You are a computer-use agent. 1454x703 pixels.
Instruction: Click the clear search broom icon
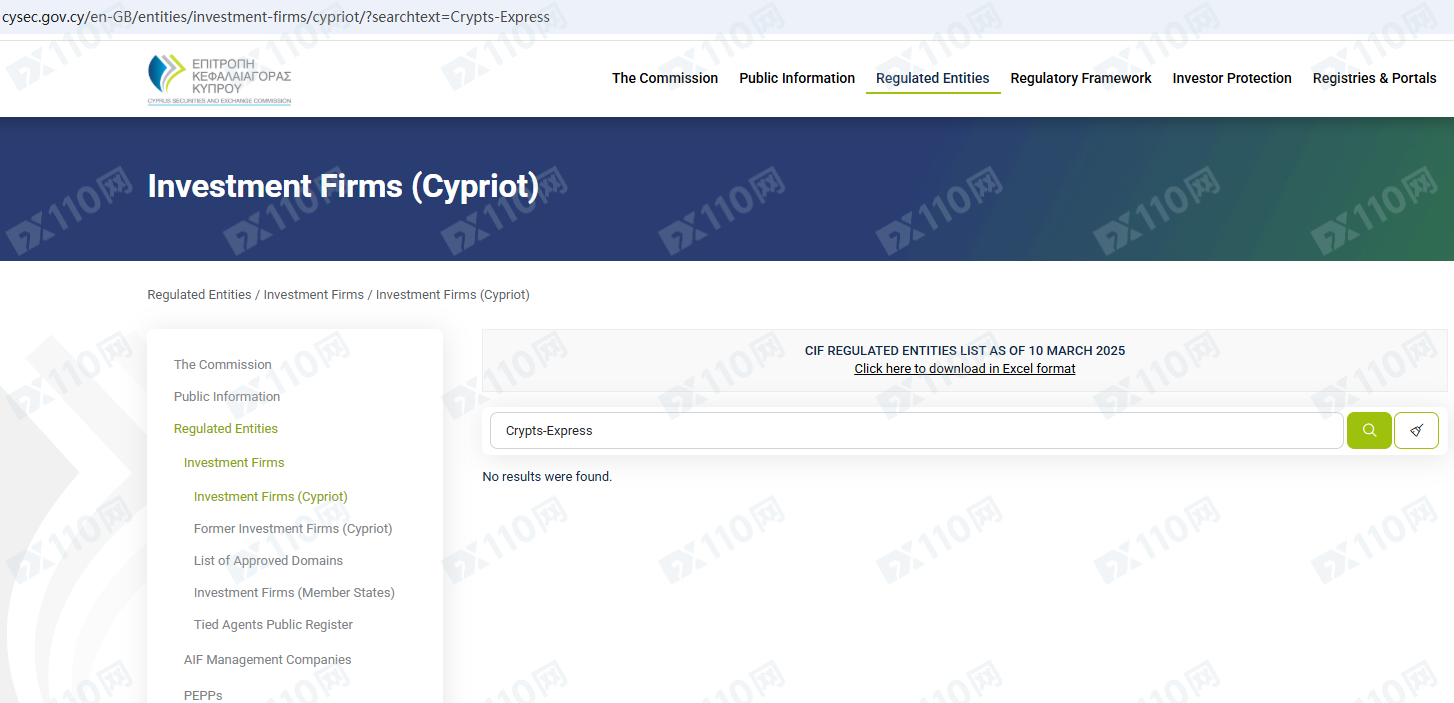1416,431
